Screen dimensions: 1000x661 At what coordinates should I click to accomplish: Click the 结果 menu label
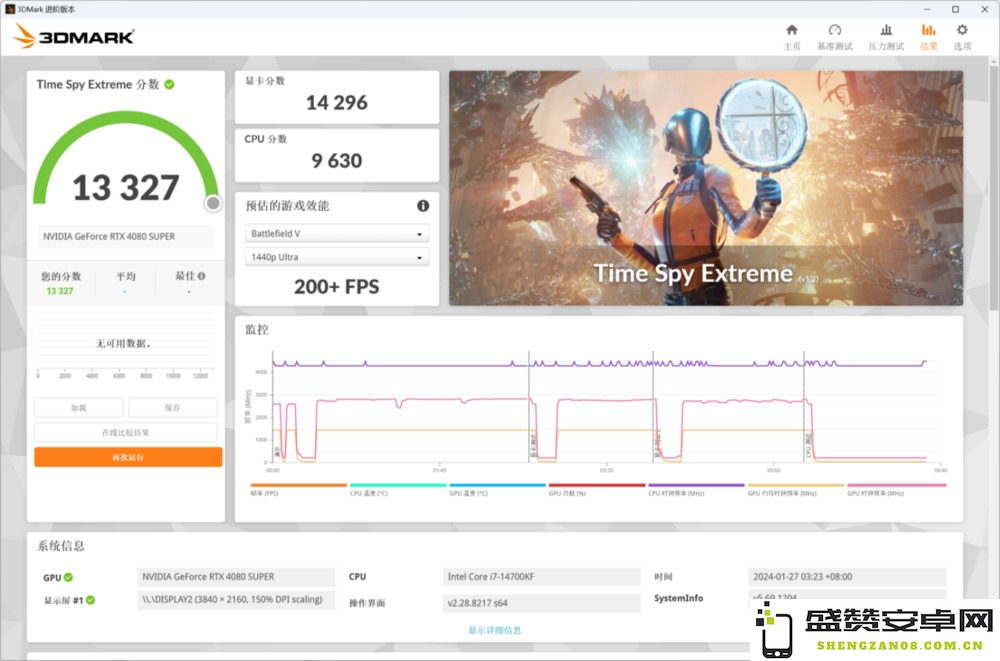[x=929, y=47]
